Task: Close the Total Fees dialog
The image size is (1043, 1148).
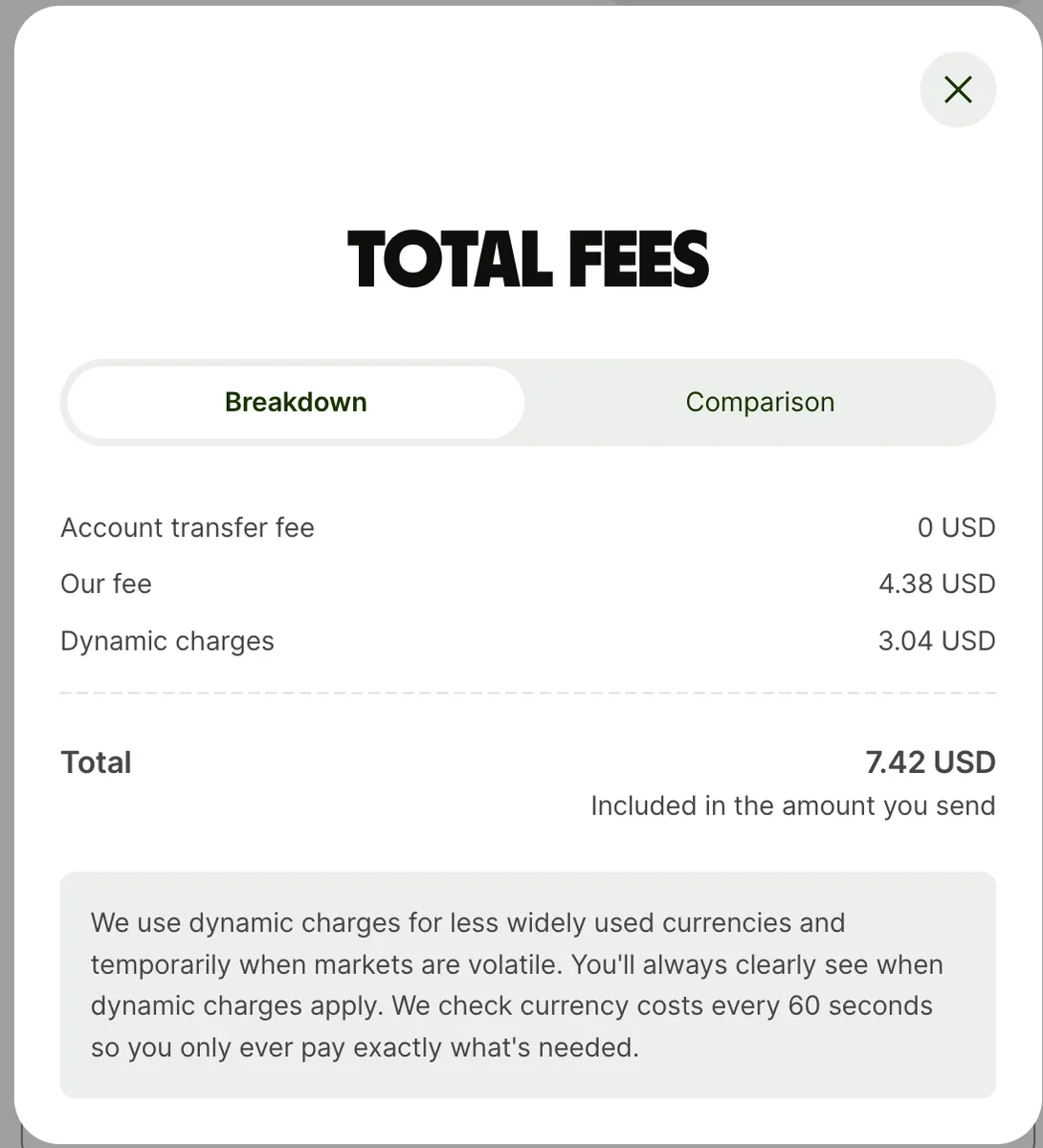Action: [958, 90]
